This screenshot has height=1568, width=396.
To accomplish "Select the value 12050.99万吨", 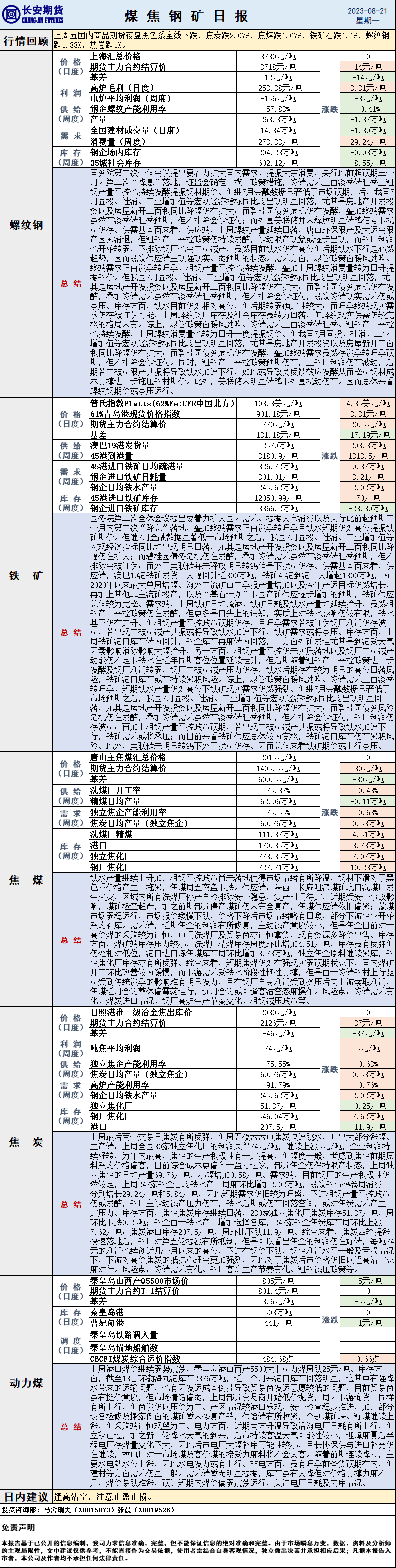I will click(278, 497).
